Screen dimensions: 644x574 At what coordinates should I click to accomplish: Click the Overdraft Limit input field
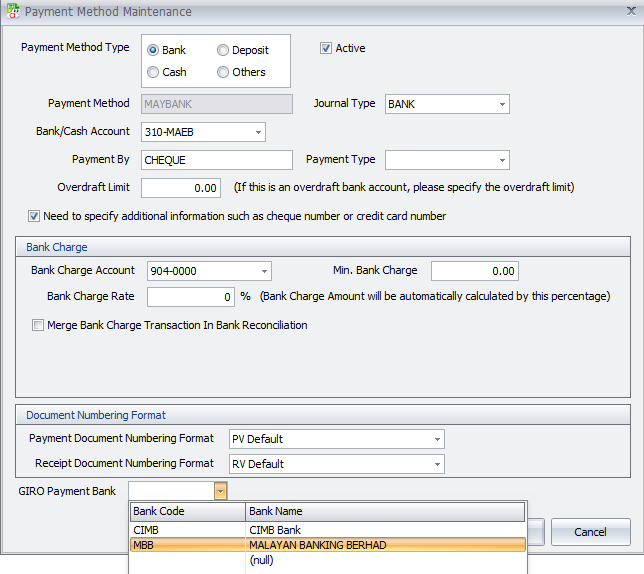pos(181,188)
